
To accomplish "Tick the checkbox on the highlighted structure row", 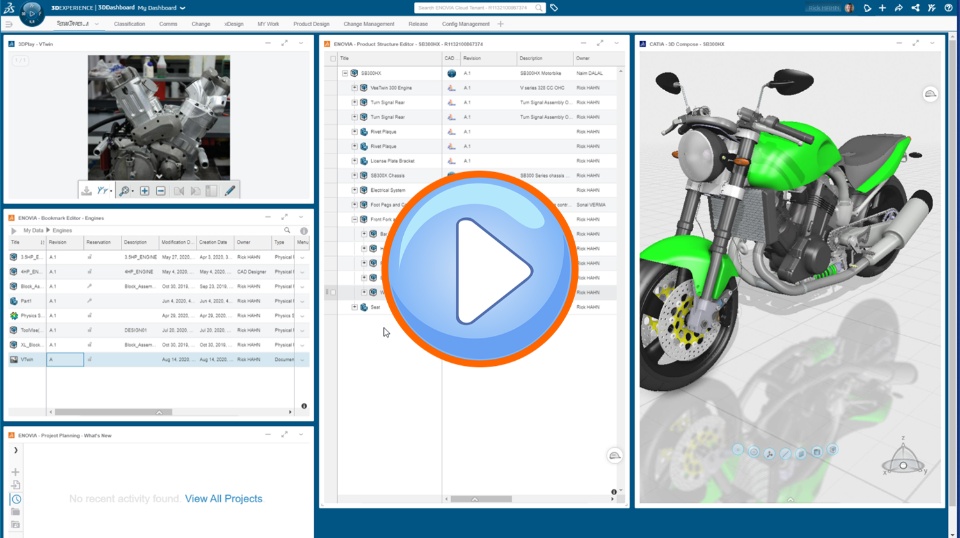I will 333,293.
